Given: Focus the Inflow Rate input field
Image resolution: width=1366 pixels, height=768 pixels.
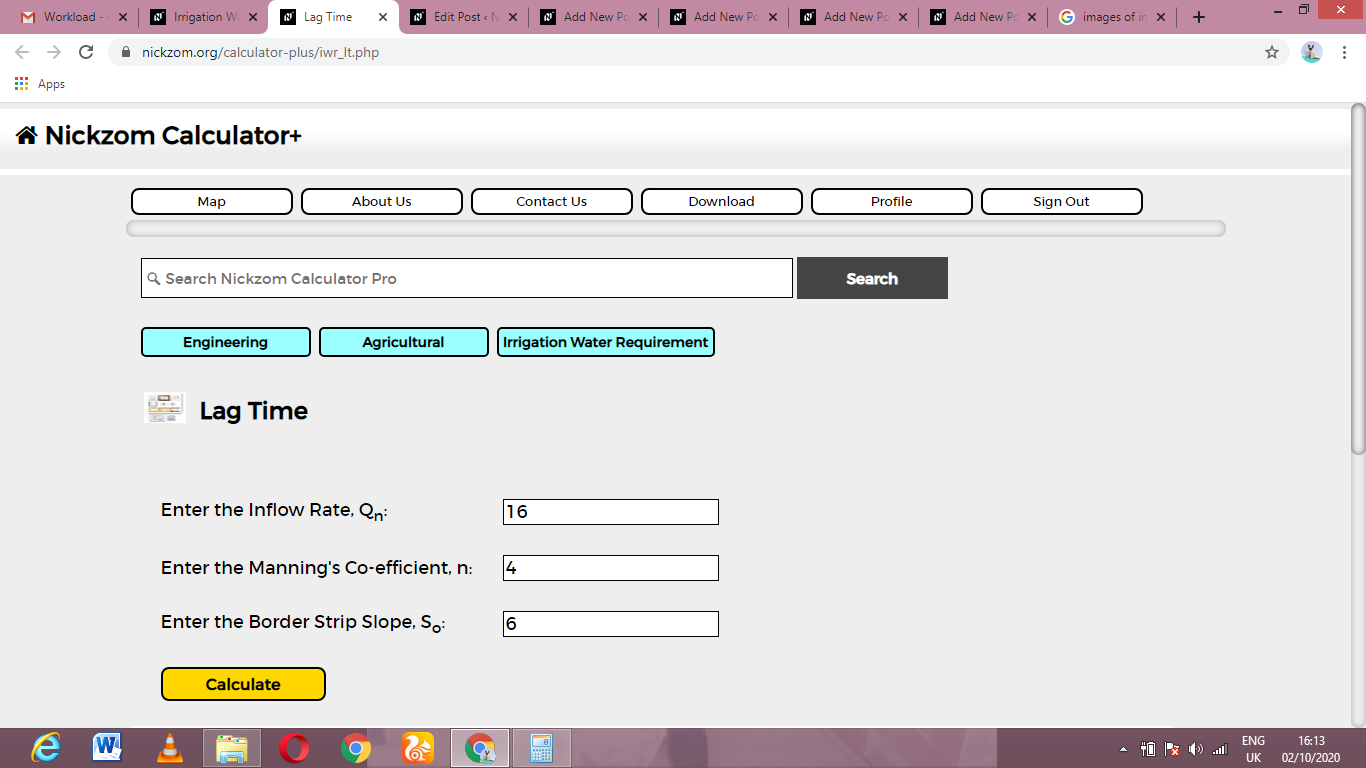Looking at the screenshot, I should (x=611, y=512).
